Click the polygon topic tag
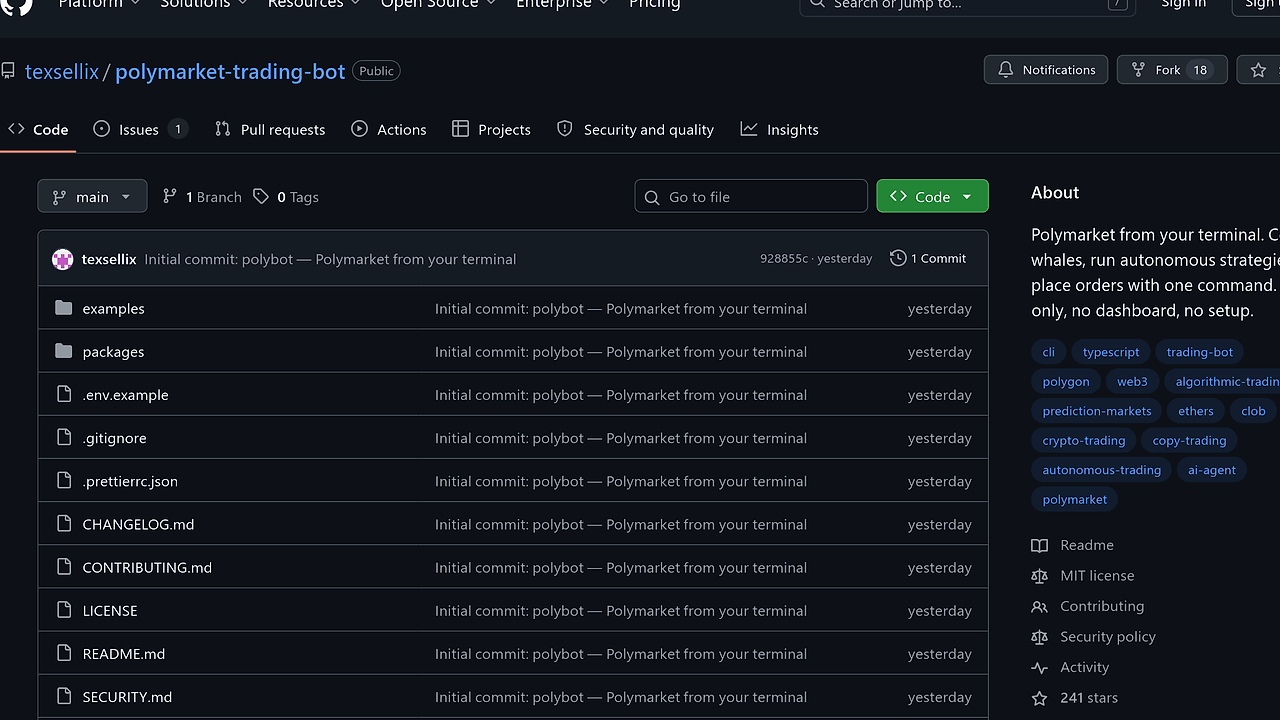 coord(1066,381)
